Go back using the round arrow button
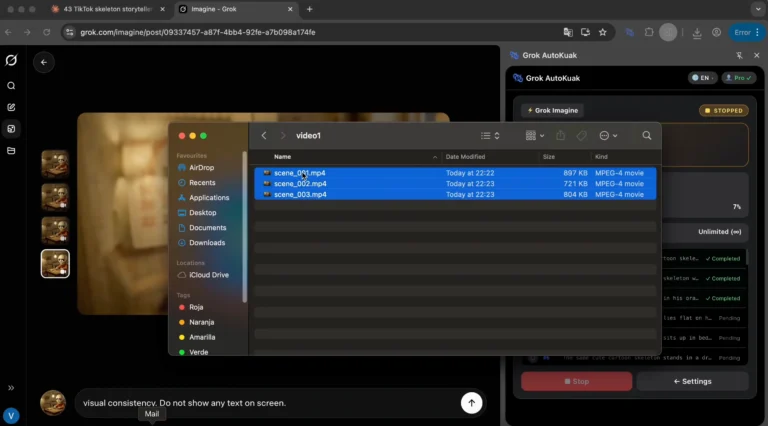Viewport: 768px width, 426px height. click(x=44, y=62)
